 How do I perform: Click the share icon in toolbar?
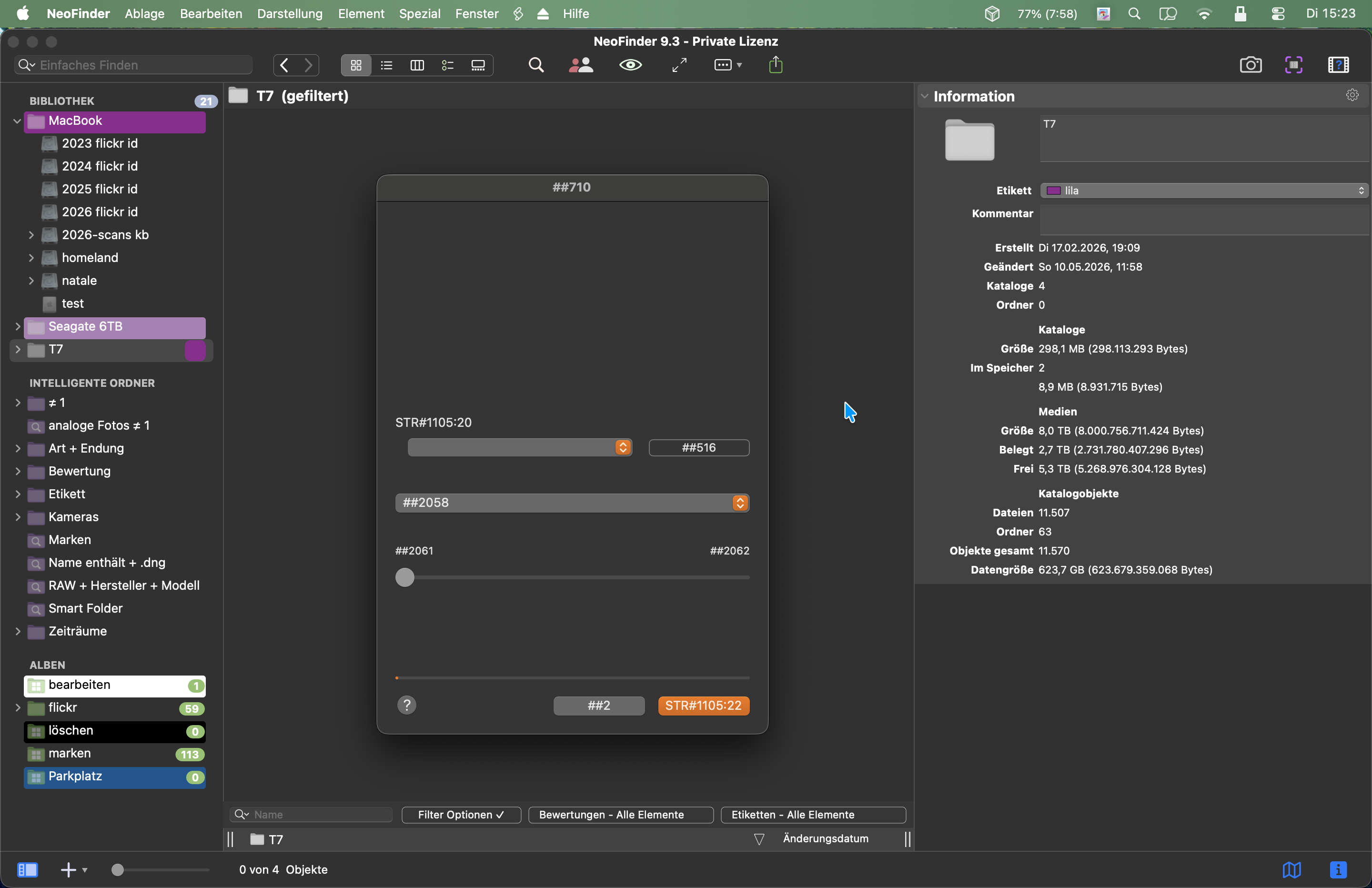[x=776, y=65]
